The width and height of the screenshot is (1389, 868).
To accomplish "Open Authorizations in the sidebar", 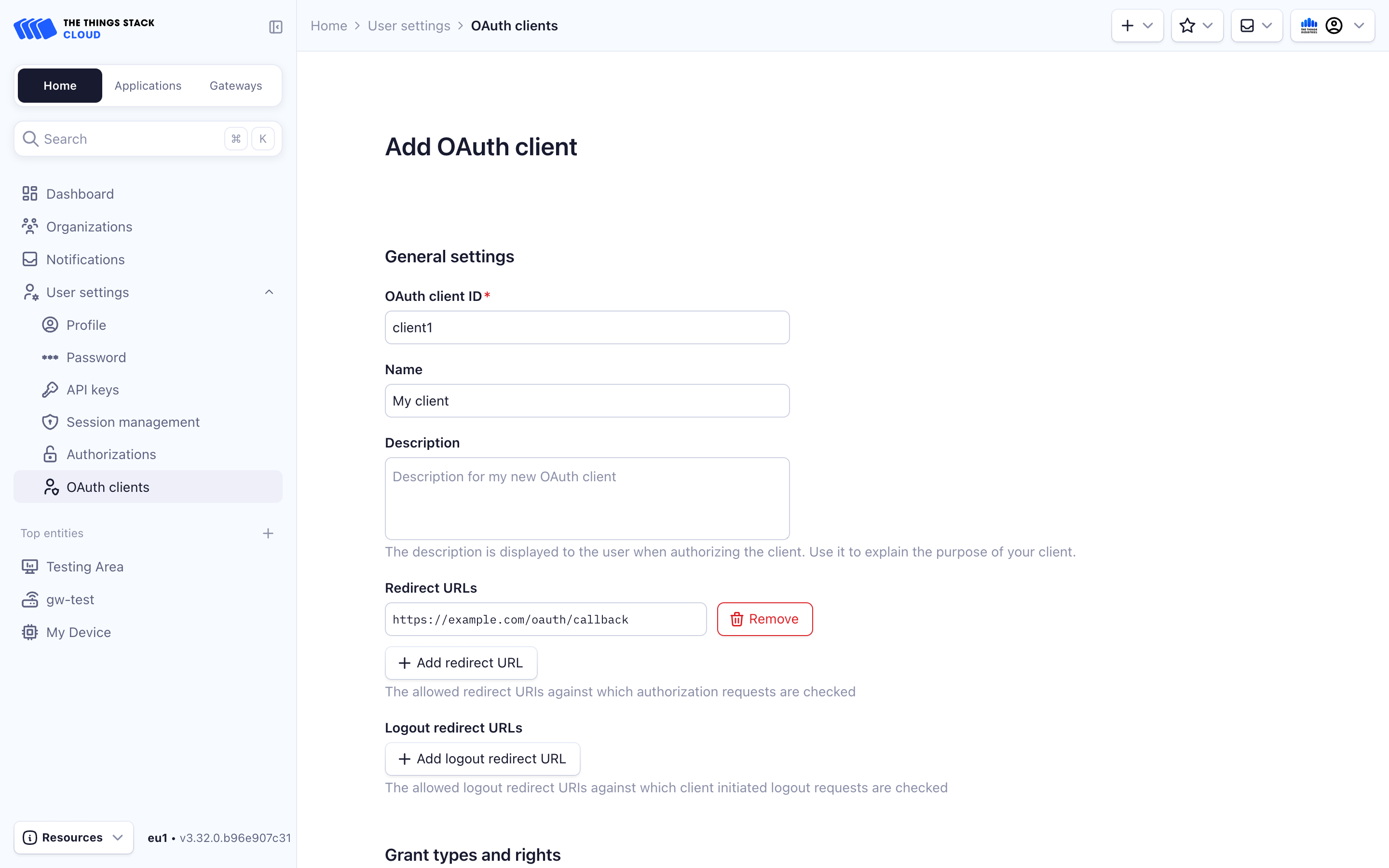I will tap(111, 454).
